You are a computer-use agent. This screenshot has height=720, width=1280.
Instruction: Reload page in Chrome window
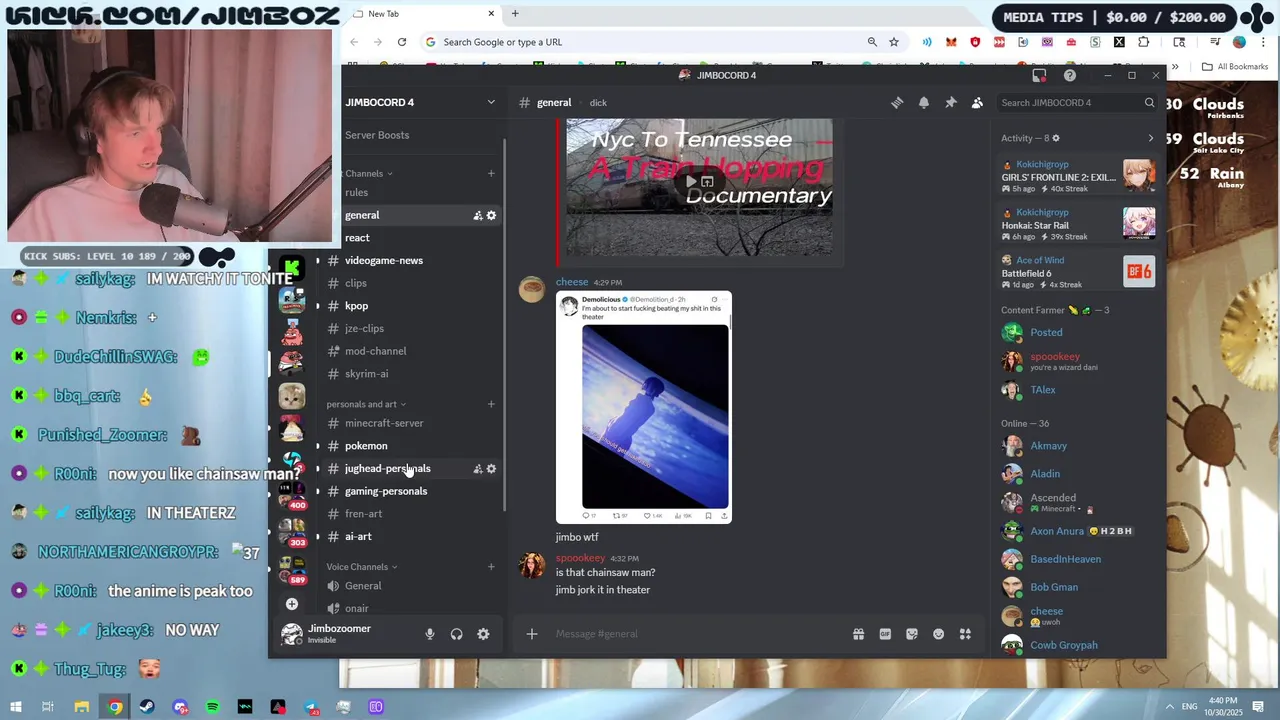(402, 42)
